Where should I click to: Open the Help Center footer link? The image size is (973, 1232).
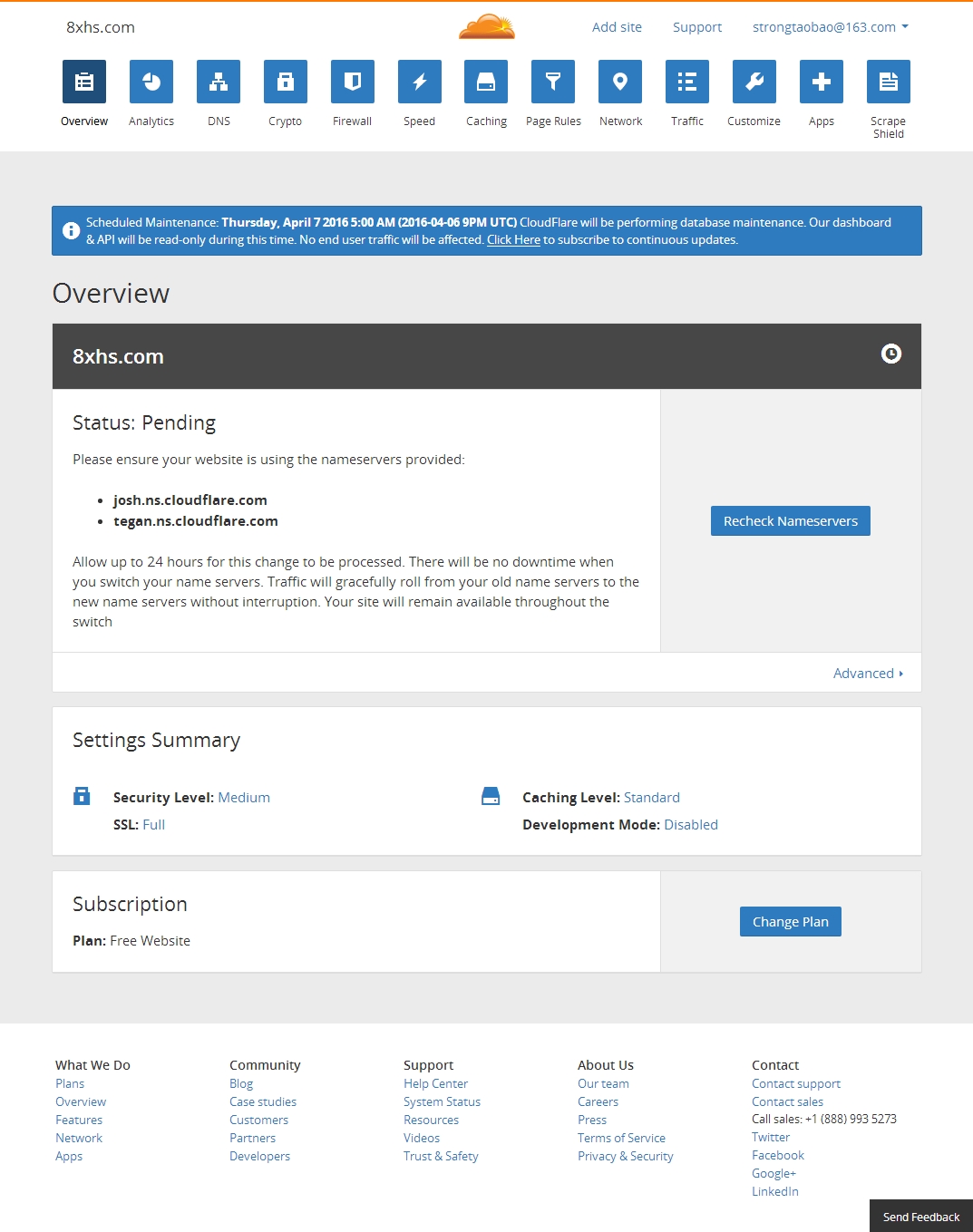(x=436, y=1084)
